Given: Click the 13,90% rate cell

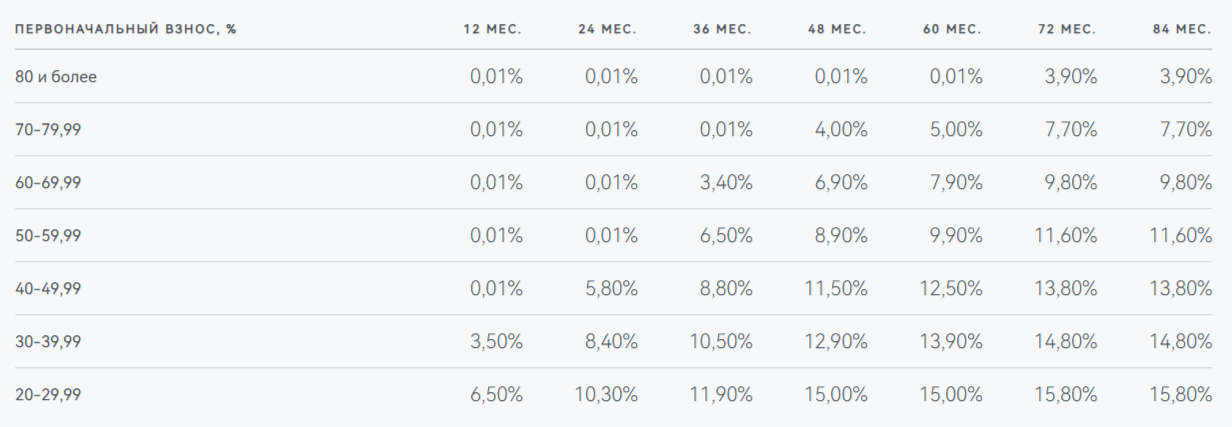Looking at the screenshot, I should point(949,341).
